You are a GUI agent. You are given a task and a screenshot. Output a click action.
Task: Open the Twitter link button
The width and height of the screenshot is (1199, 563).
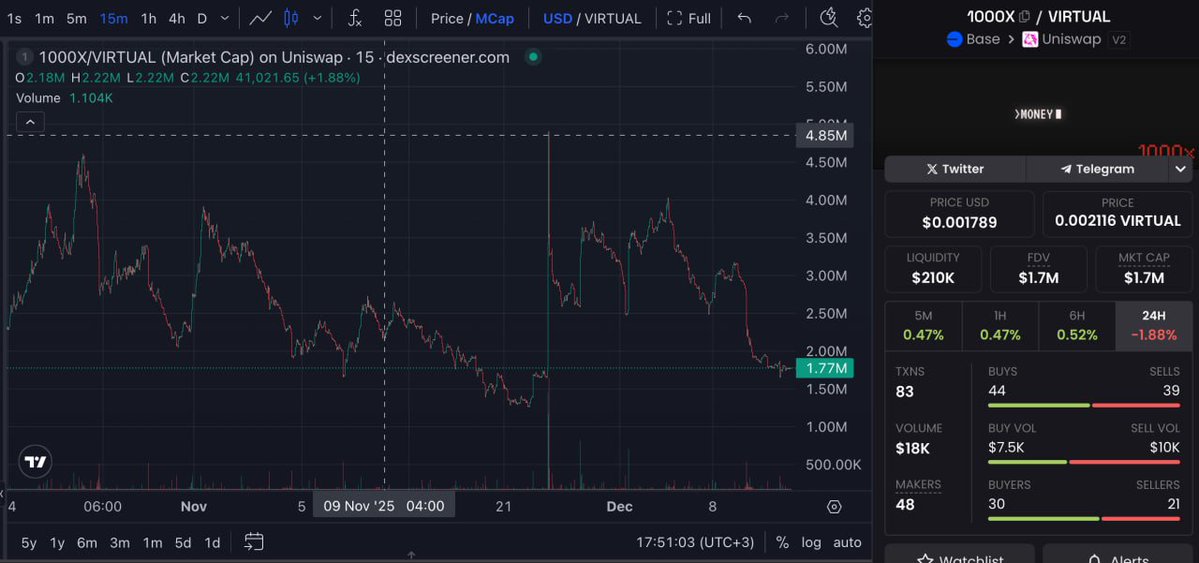[955, 169]
